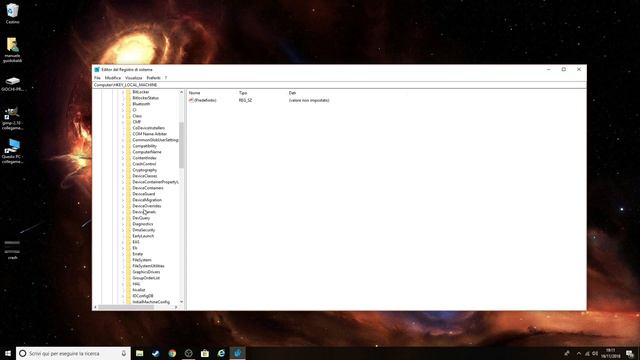This screenshot has width=640, height=360.
Task: Select the gimp shortcut on the desktop
Action: coord(12,118)
